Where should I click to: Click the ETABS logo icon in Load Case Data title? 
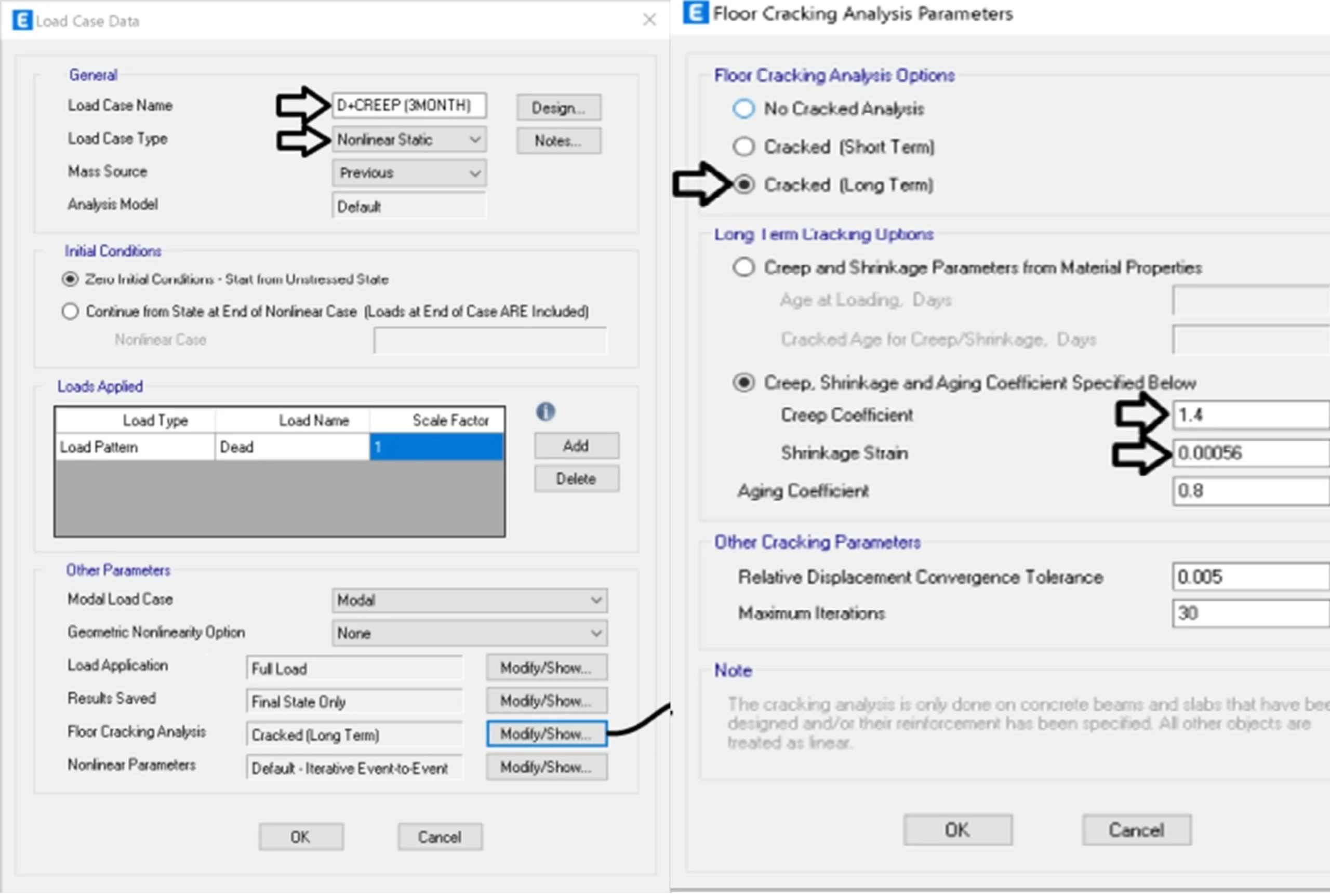(22, 21)
